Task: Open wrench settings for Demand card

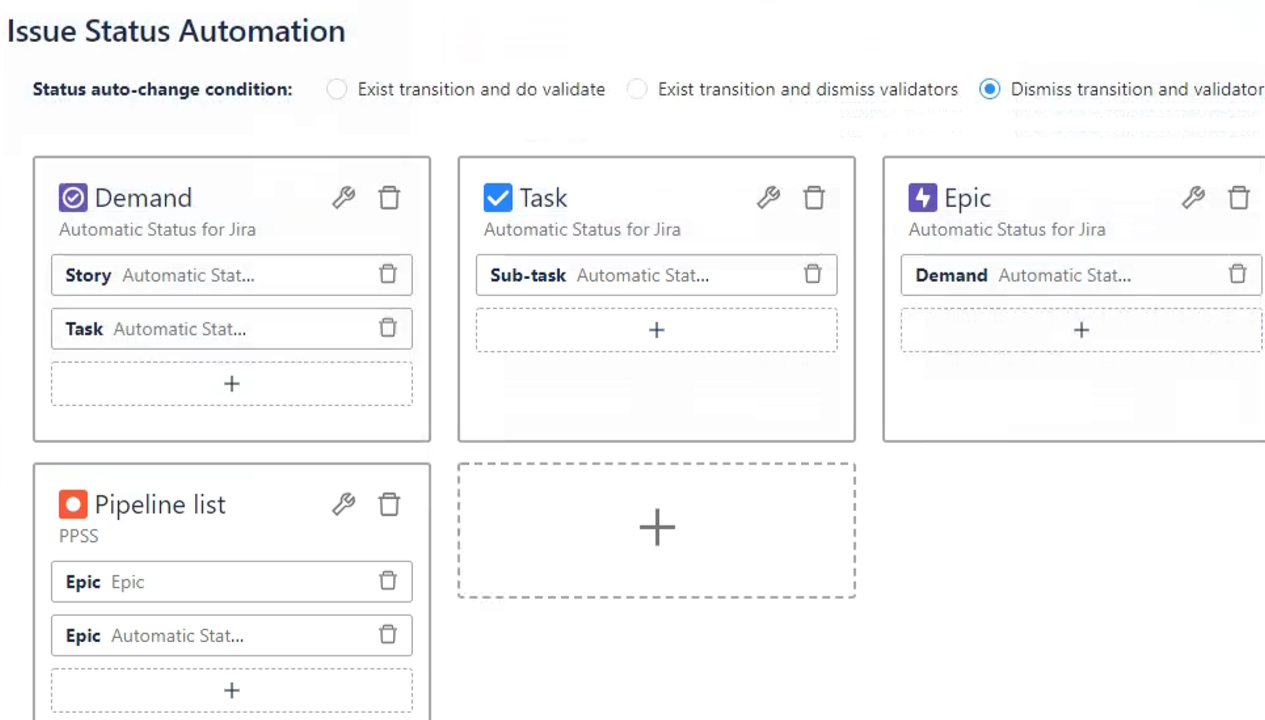Action: (344, 198)
